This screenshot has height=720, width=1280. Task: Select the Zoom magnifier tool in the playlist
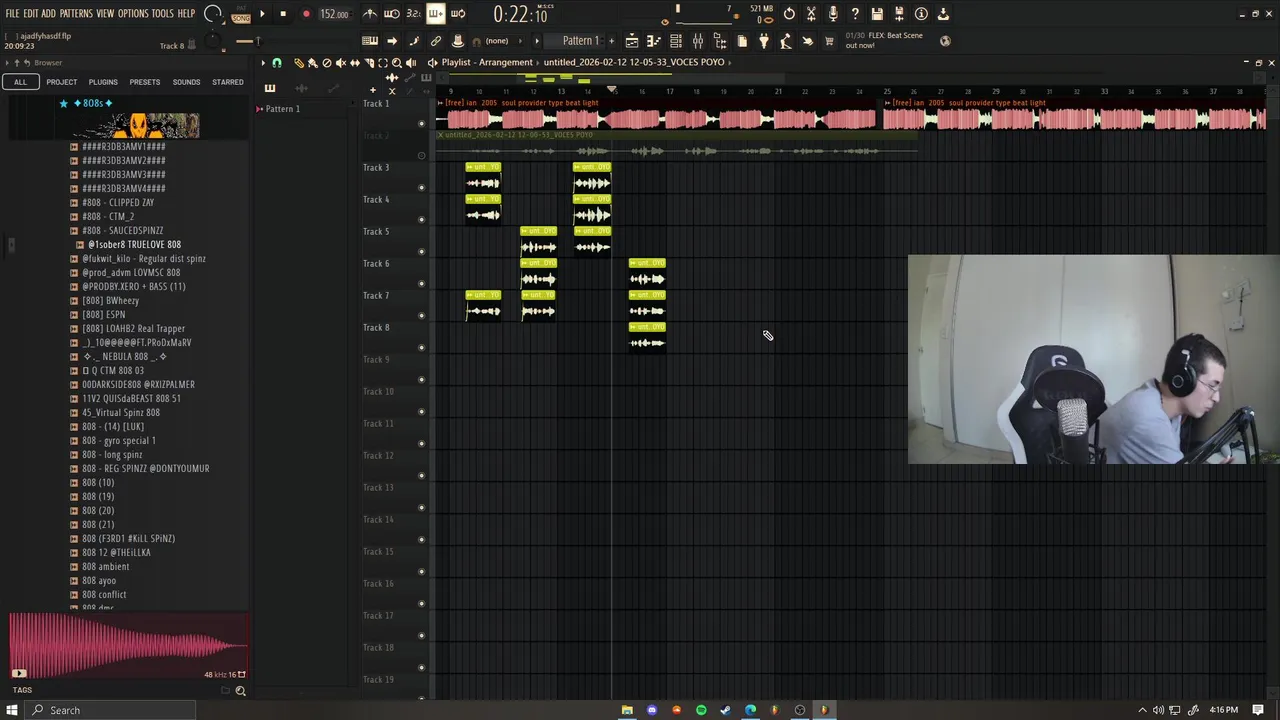(396, 63)
